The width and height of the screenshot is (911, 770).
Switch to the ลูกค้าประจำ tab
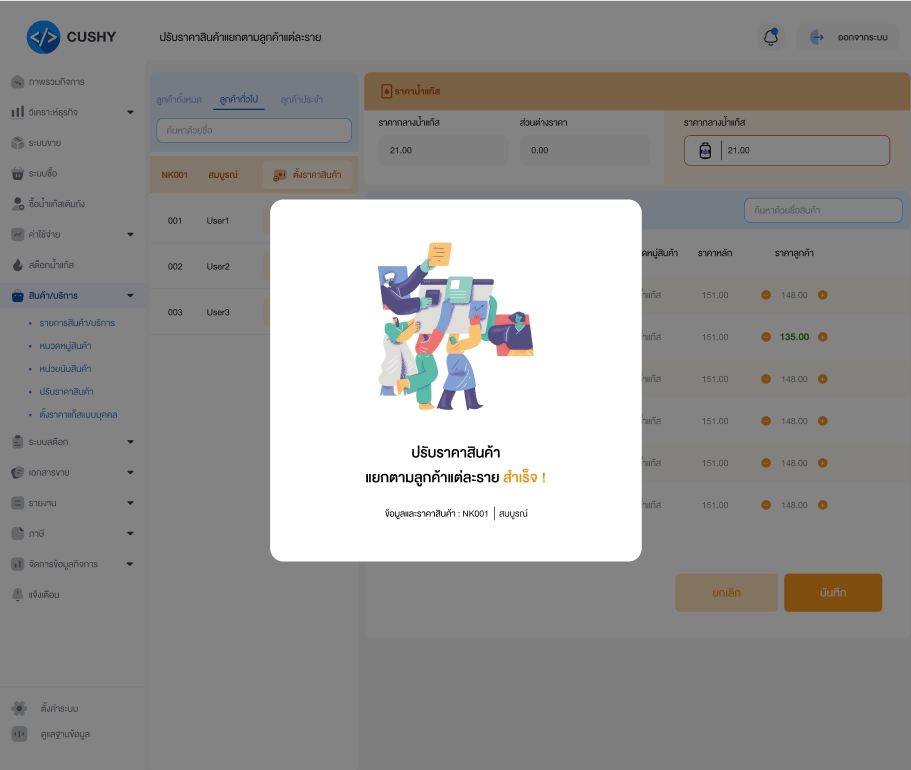coord(302,99)
